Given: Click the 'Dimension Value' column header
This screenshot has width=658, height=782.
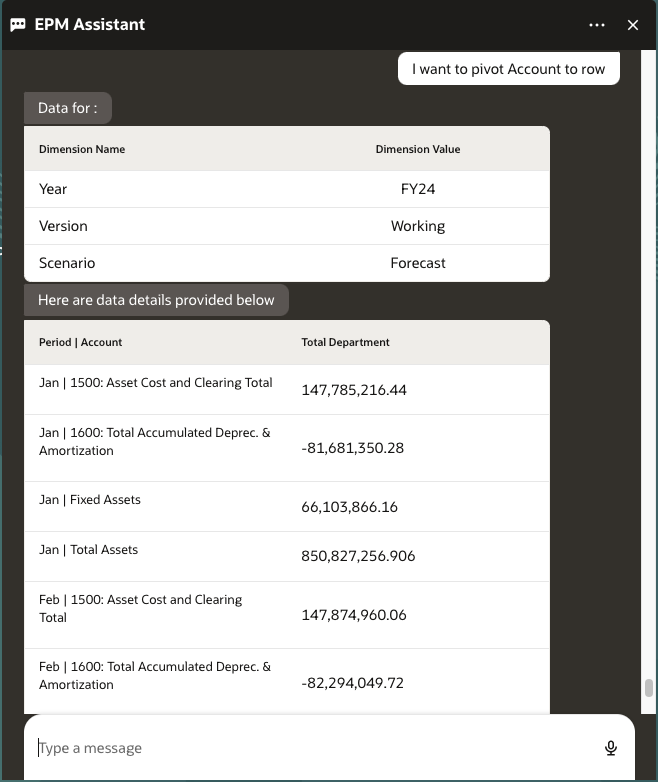Looking at the screenshot, I should pos(418,149).
